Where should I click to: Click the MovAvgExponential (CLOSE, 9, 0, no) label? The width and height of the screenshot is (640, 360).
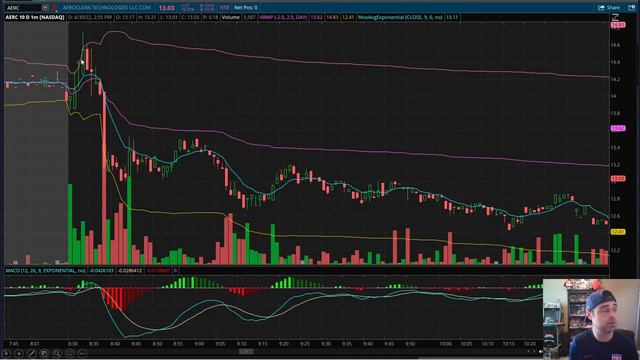pyautogui.click(x=400, y=18)
